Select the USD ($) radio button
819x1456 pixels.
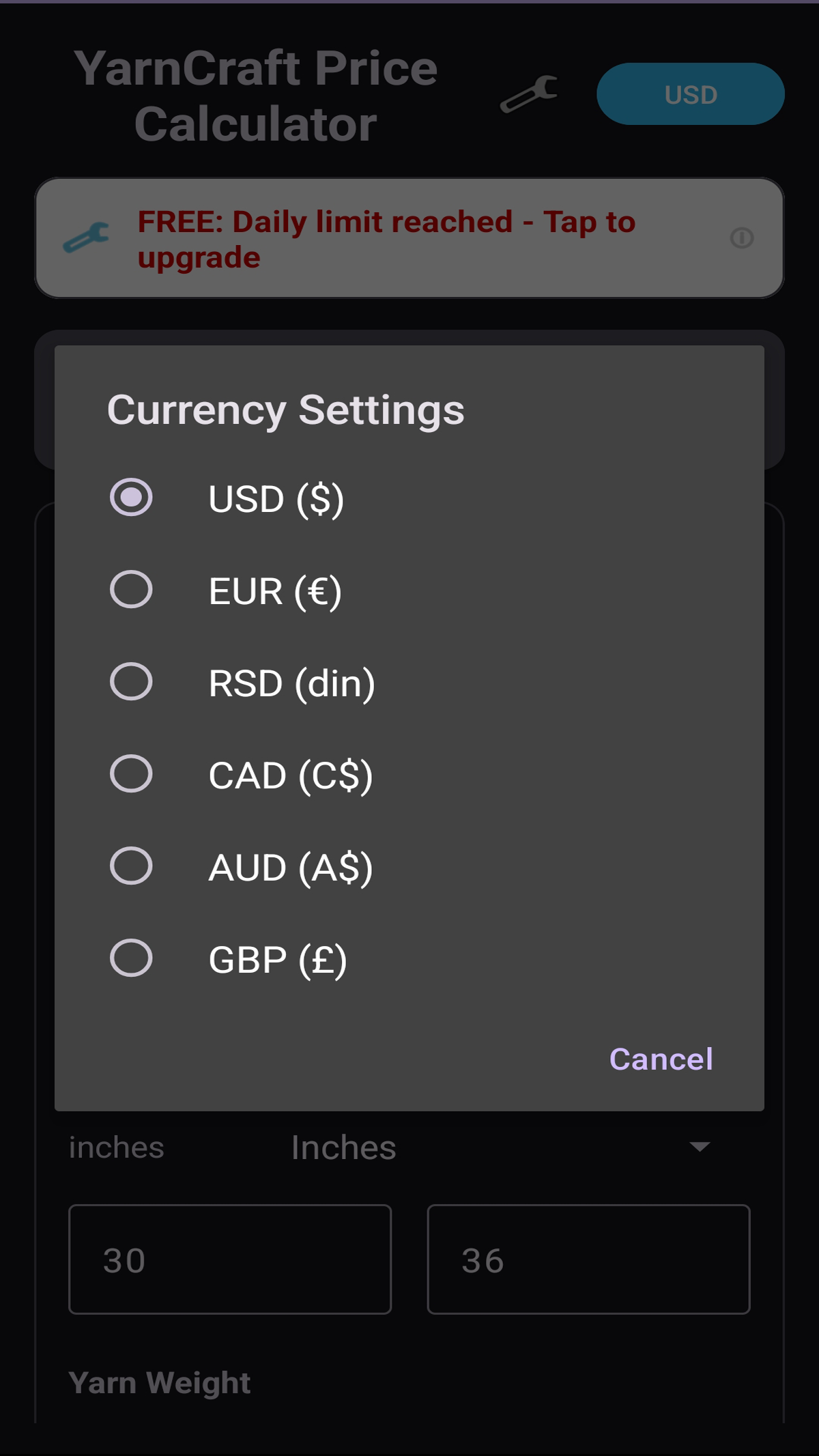131,497
